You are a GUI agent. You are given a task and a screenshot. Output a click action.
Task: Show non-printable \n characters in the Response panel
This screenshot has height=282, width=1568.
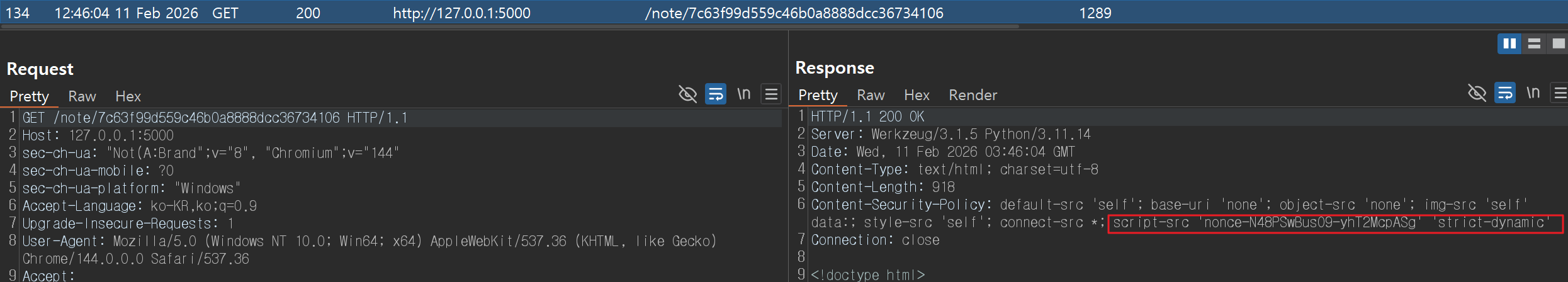point(1533,93)
